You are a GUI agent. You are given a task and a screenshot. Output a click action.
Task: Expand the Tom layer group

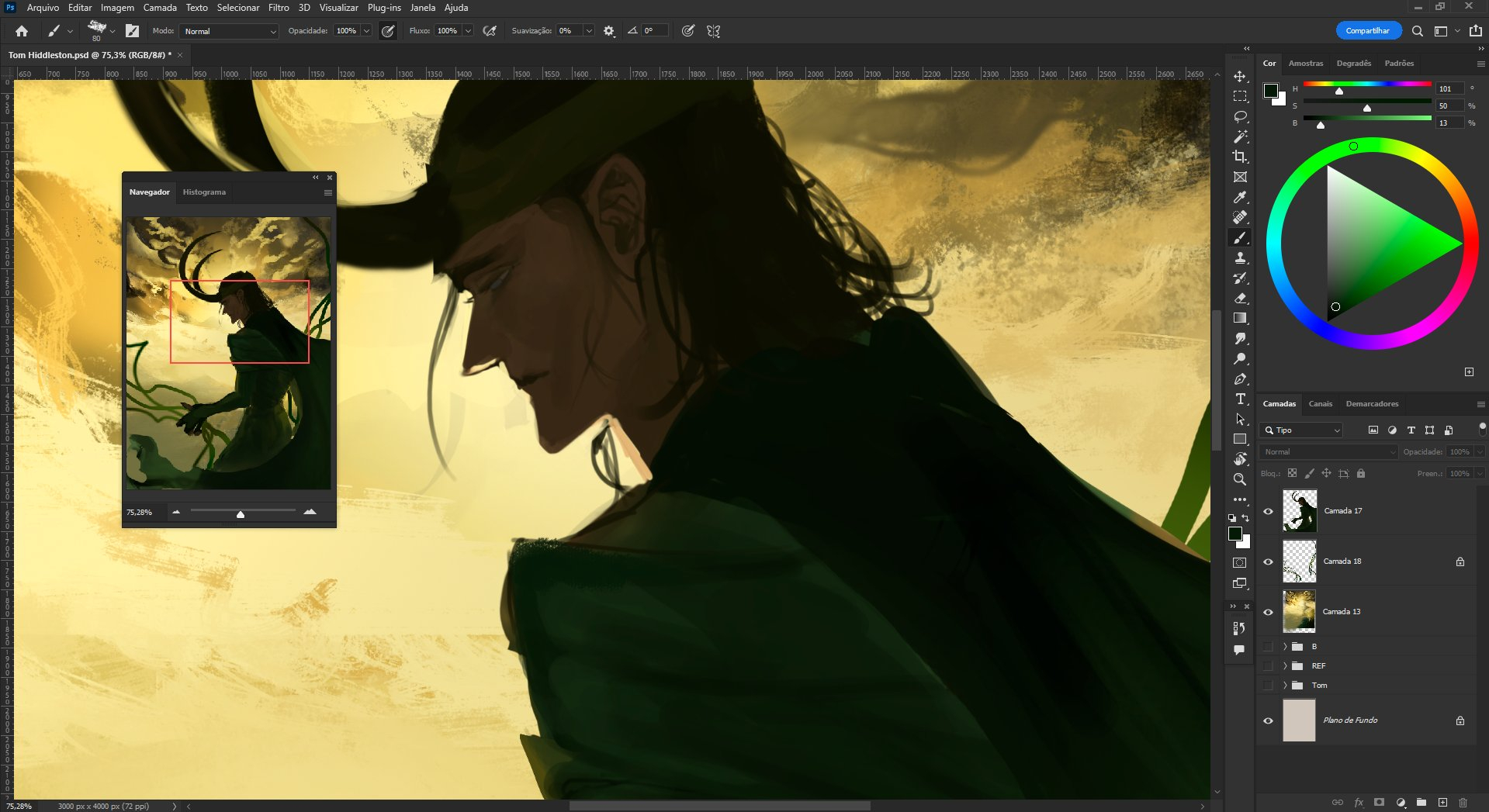[1285, 685]
